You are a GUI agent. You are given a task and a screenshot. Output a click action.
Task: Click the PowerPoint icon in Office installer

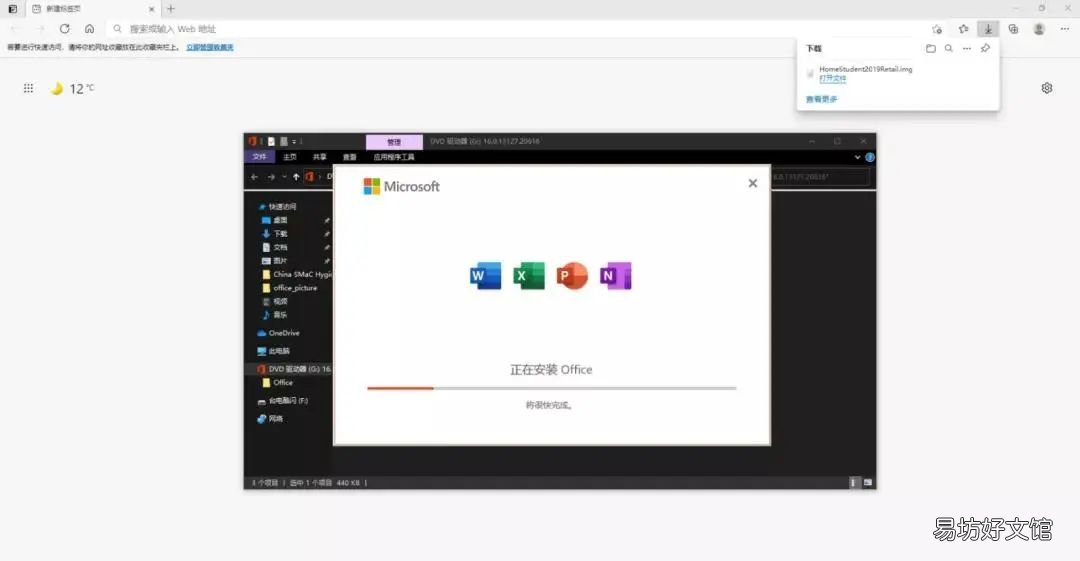572,276
